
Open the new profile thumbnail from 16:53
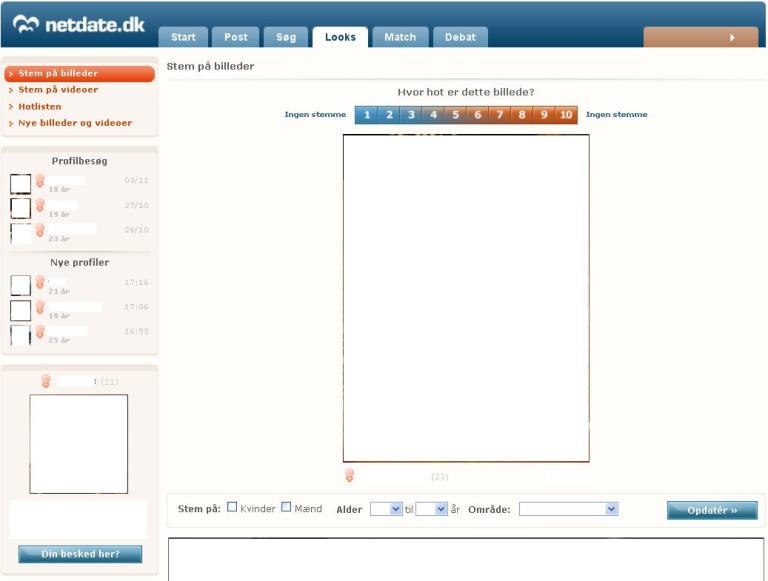(21, 335)
